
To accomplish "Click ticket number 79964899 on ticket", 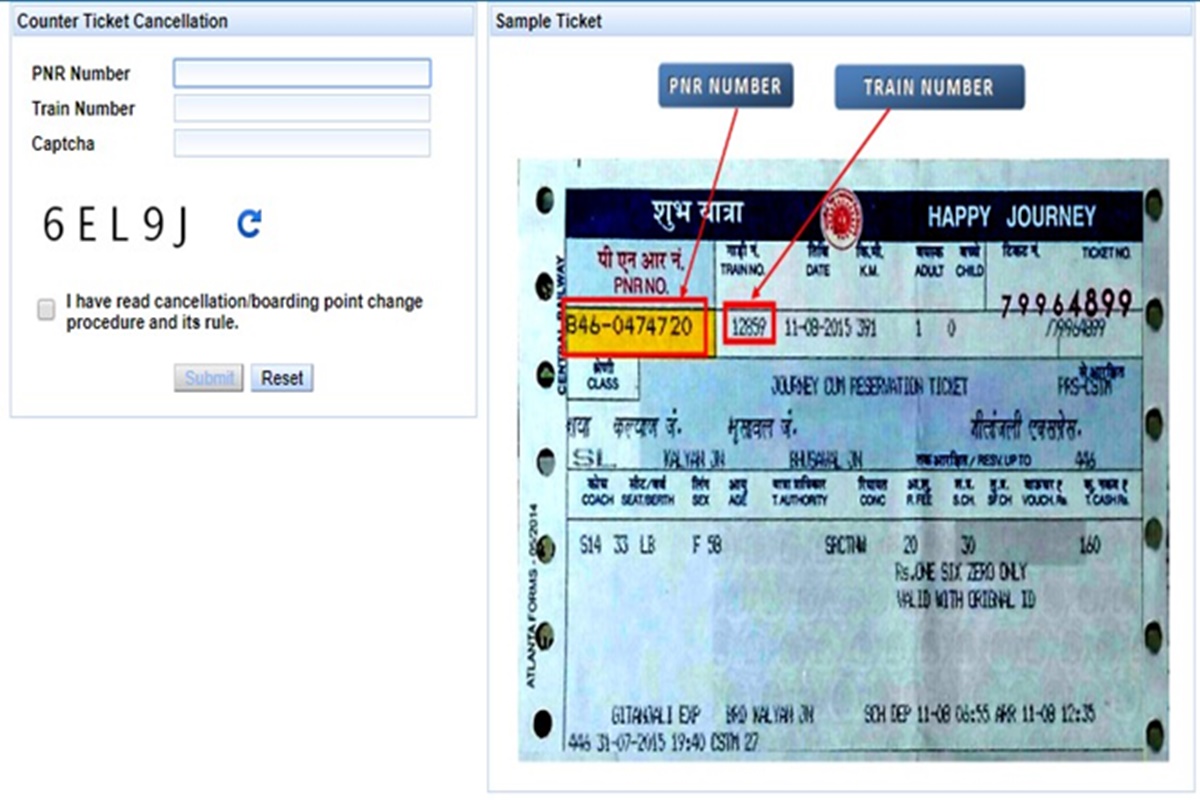I will coord(1066,303).
